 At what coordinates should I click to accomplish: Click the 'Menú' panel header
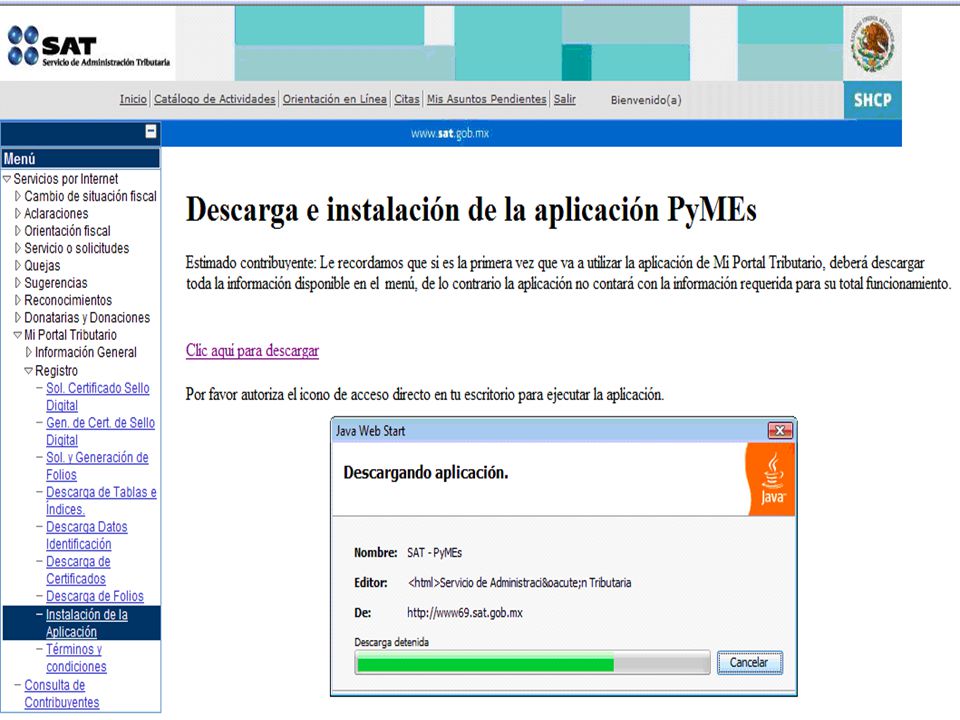pos(80,159)
